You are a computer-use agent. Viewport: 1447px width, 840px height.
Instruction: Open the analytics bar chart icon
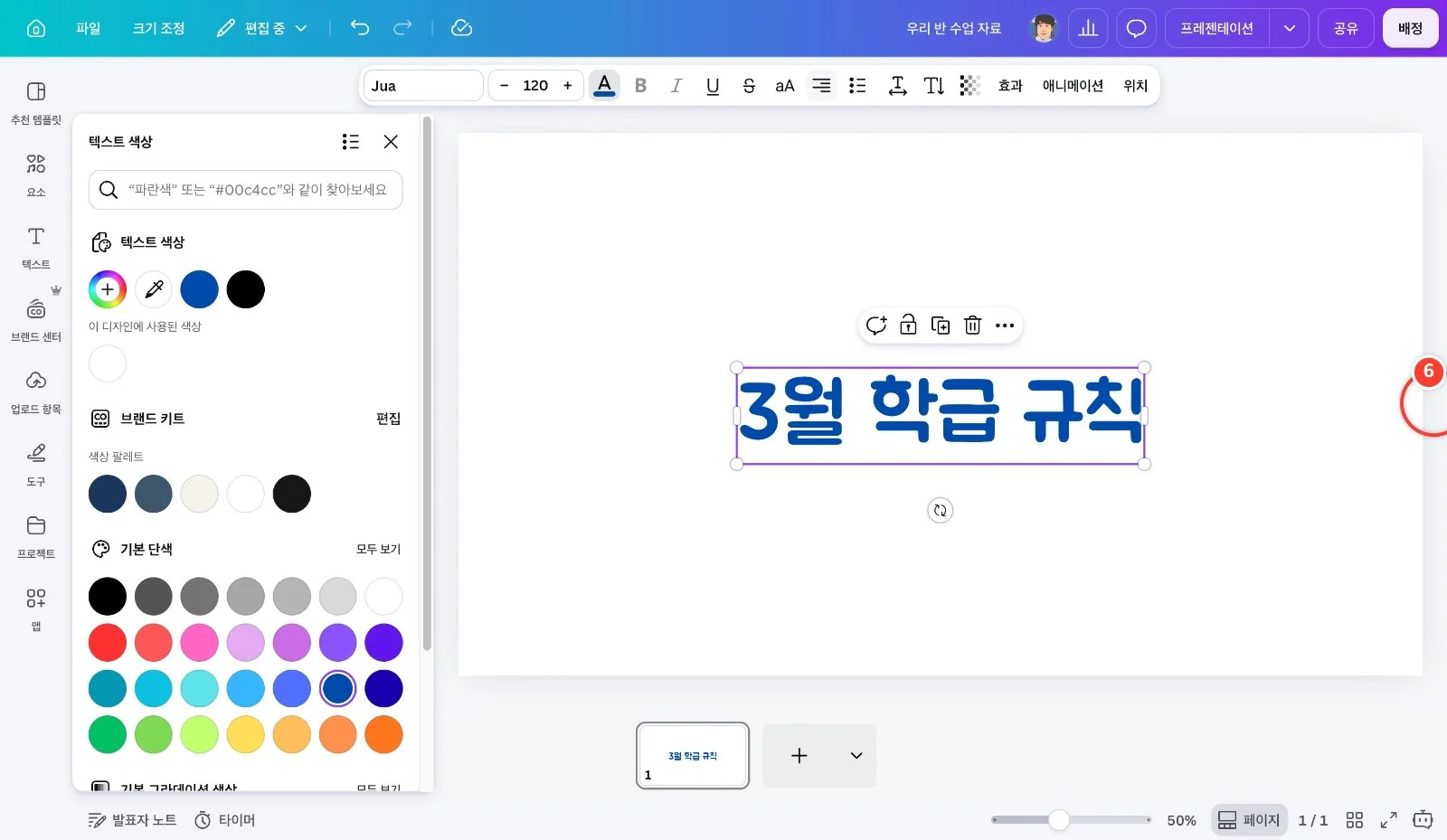coord(1088,28)
